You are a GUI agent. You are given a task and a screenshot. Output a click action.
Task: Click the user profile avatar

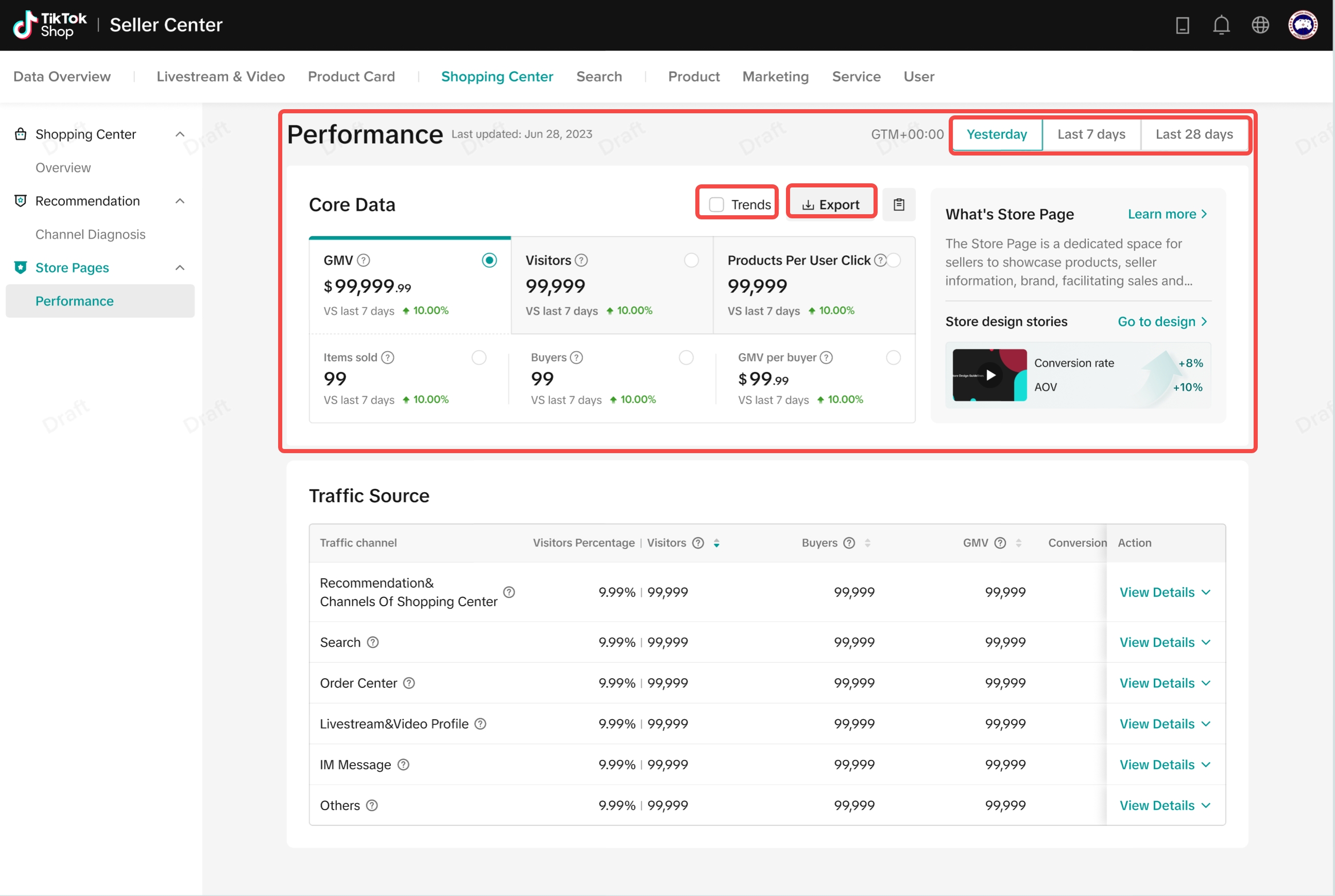[x=1303, y=25]
